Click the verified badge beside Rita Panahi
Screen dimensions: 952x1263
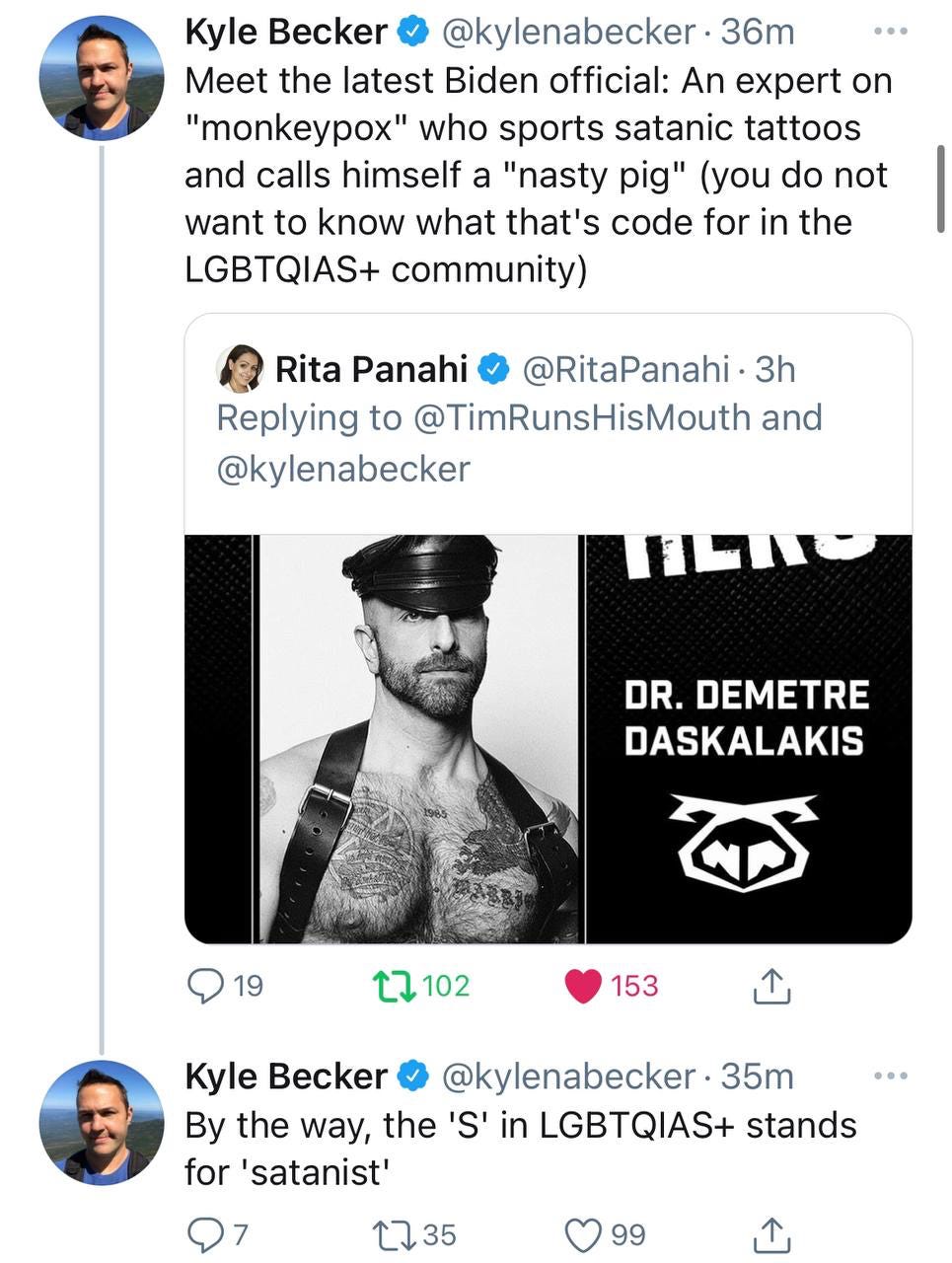click(x=493, y=369)
